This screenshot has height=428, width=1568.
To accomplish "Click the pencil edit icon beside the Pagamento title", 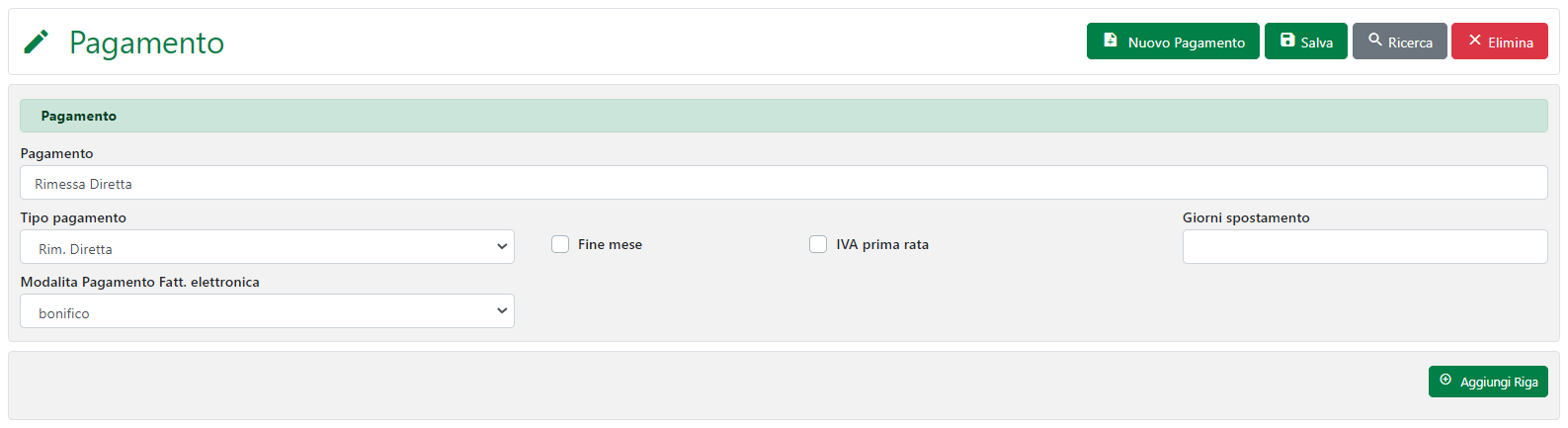I will [x=36, y=42].
